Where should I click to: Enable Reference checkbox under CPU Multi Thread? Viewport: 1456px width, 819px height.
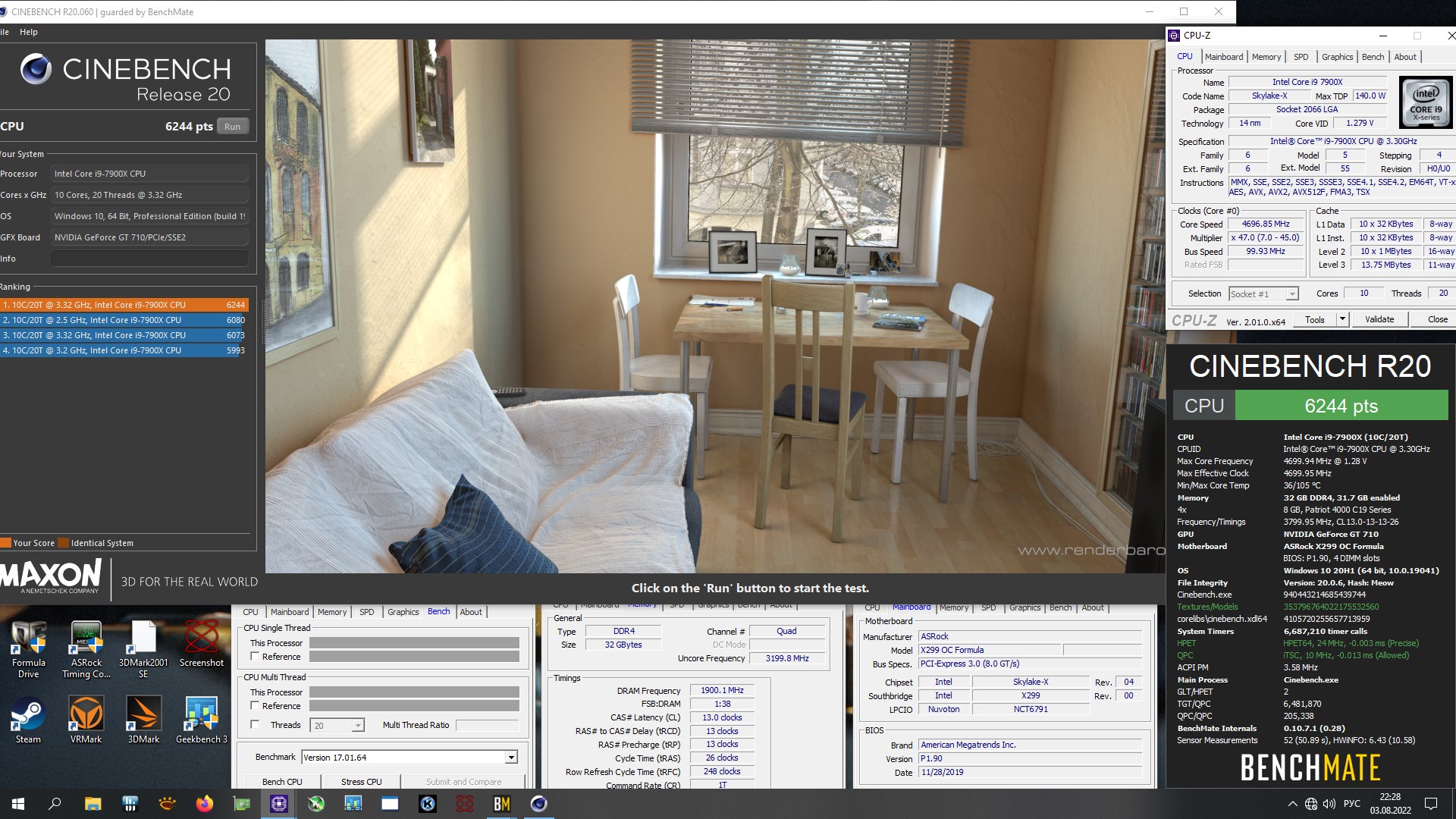pos(256,706)
